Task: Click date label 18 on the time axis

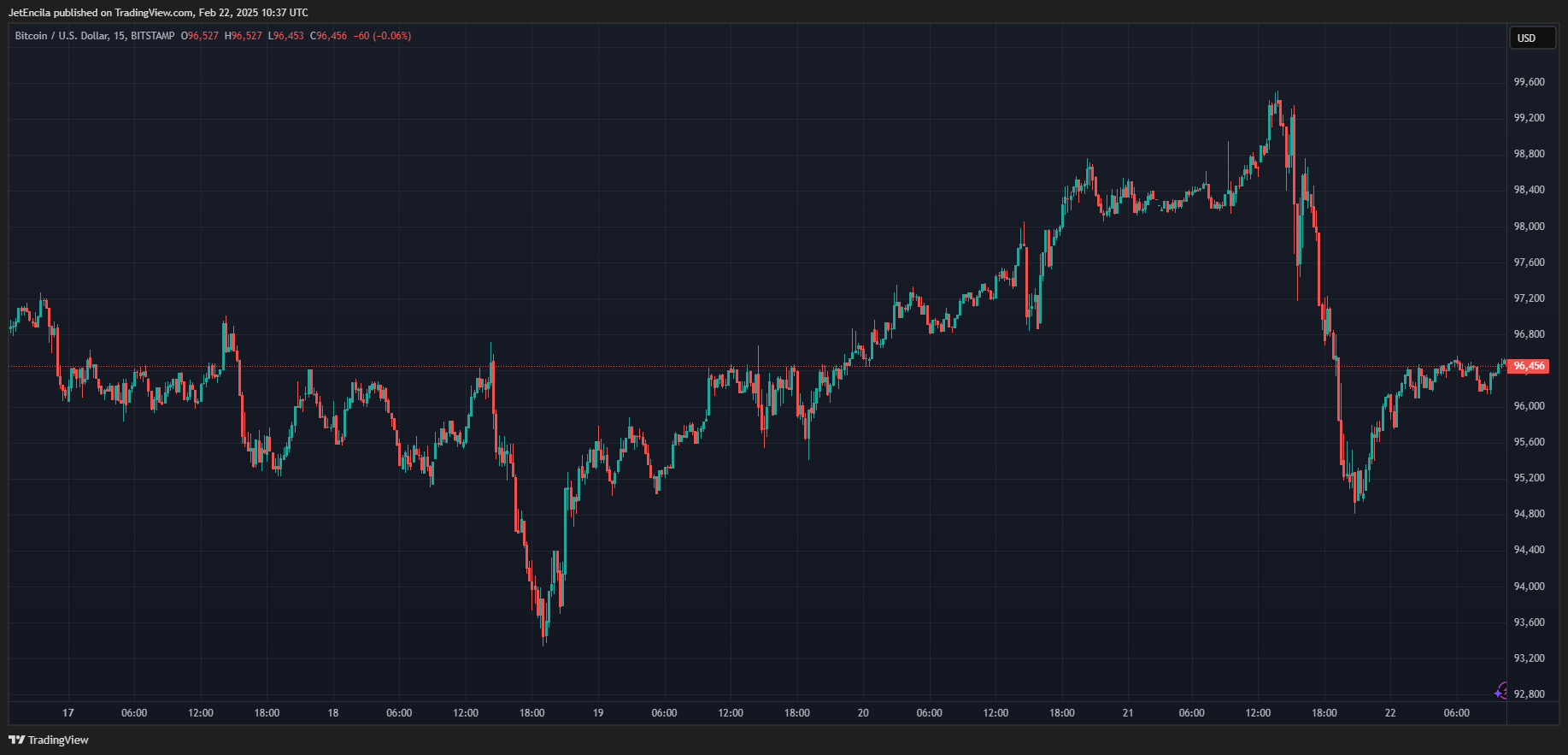Action: pos(333,713)
